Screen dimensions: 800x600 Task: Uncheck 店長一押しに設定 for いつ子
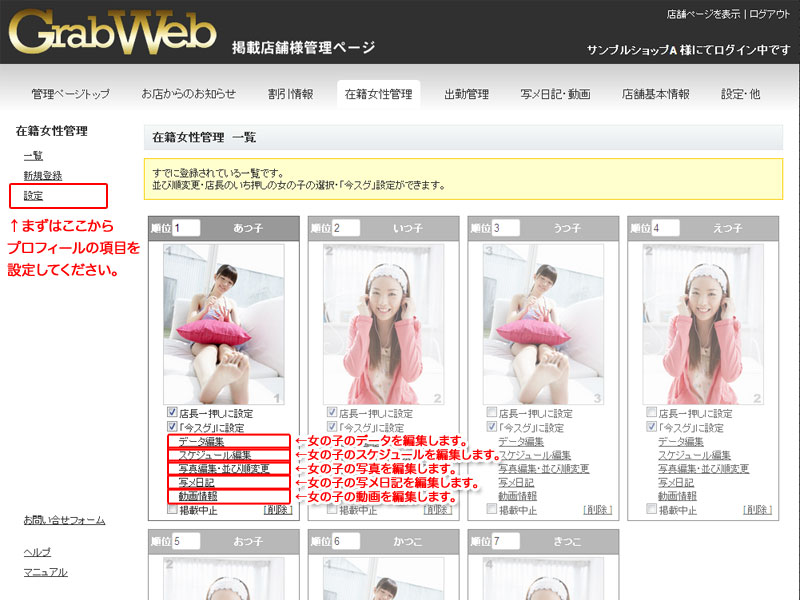pos(332,412)
